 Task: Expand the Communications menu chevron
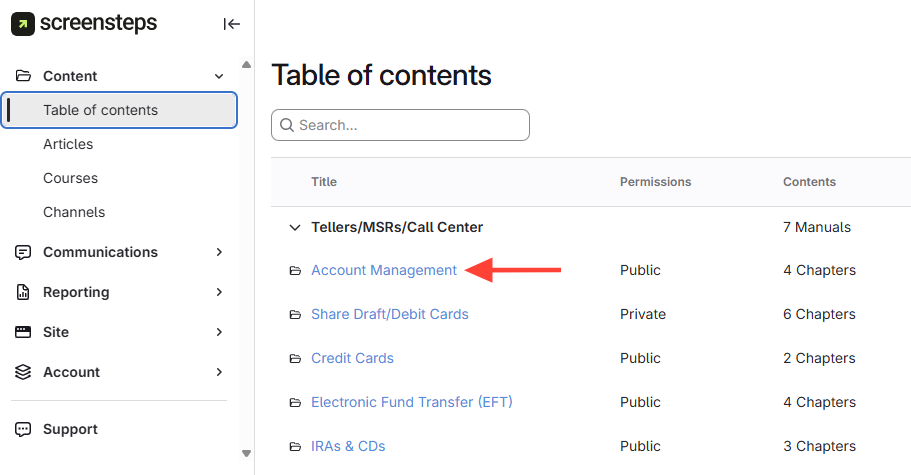point(219,252)
